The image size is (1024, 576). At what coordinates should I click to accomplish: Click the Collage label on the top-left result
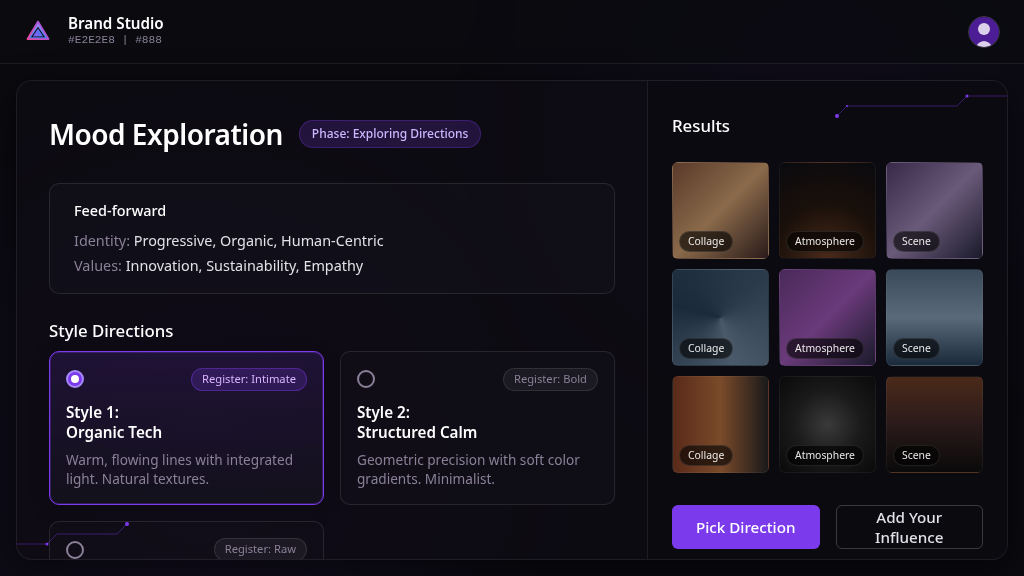(x=706, y=241)
